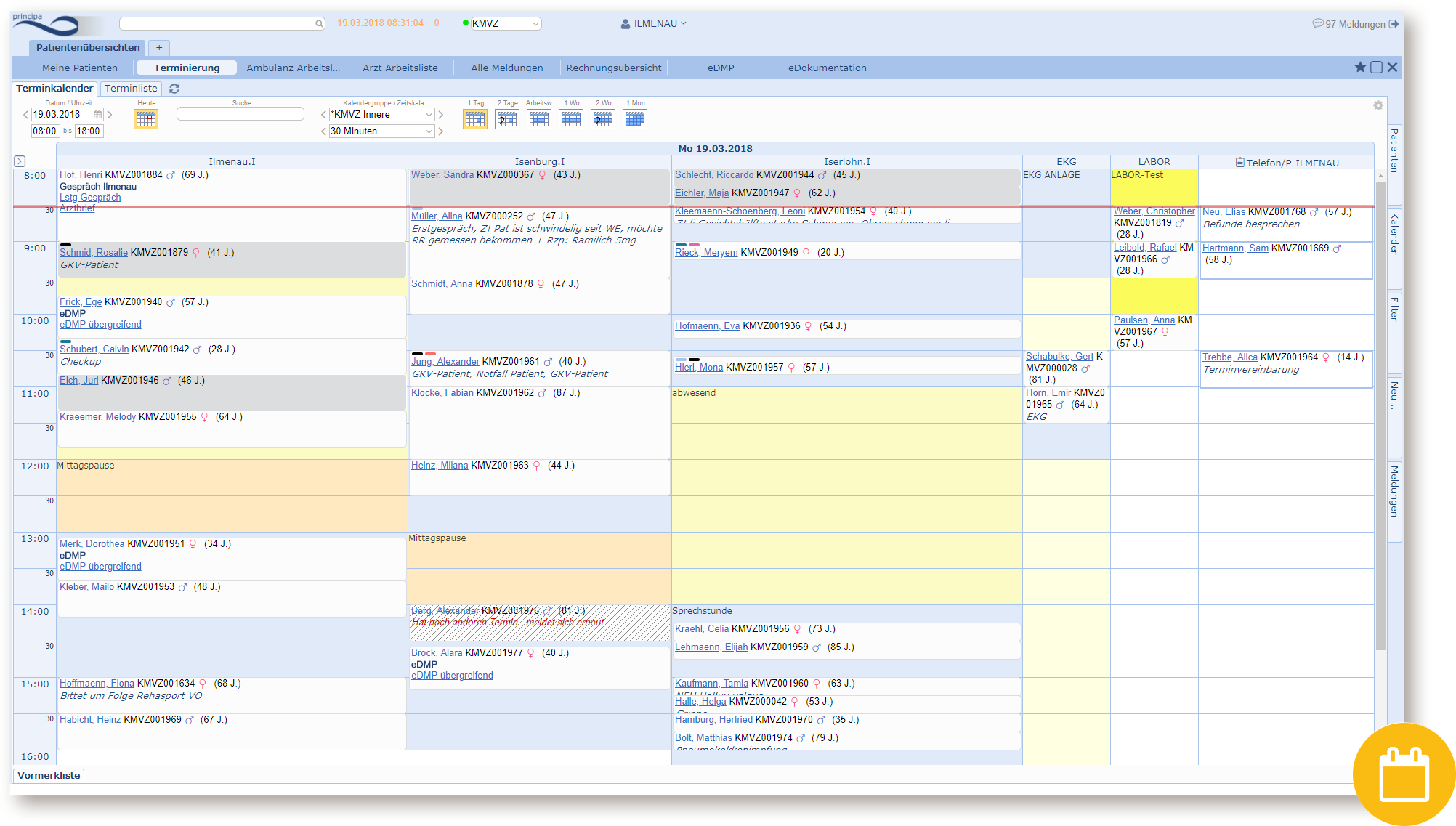The image size is (1456, 826).
Task: Increase time scale with right arrow
Action: (440, 131)
